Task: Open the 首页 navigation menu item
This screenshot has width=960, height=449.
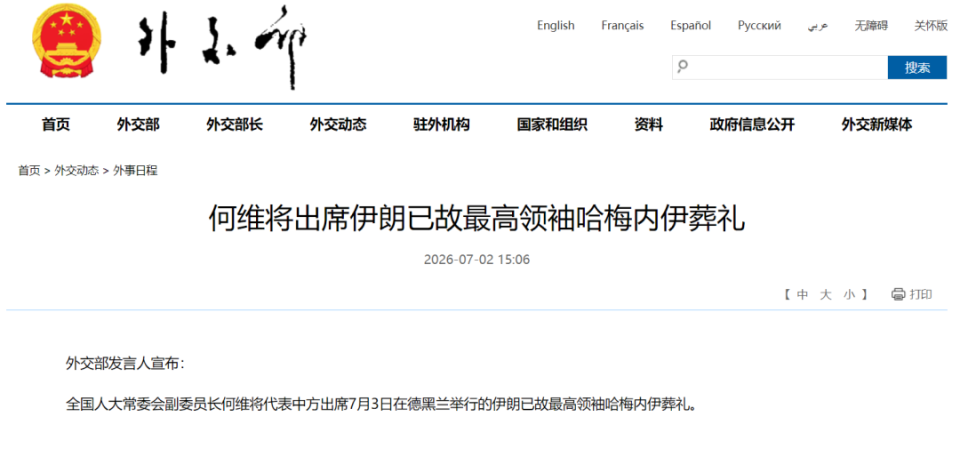Action: 56,125
